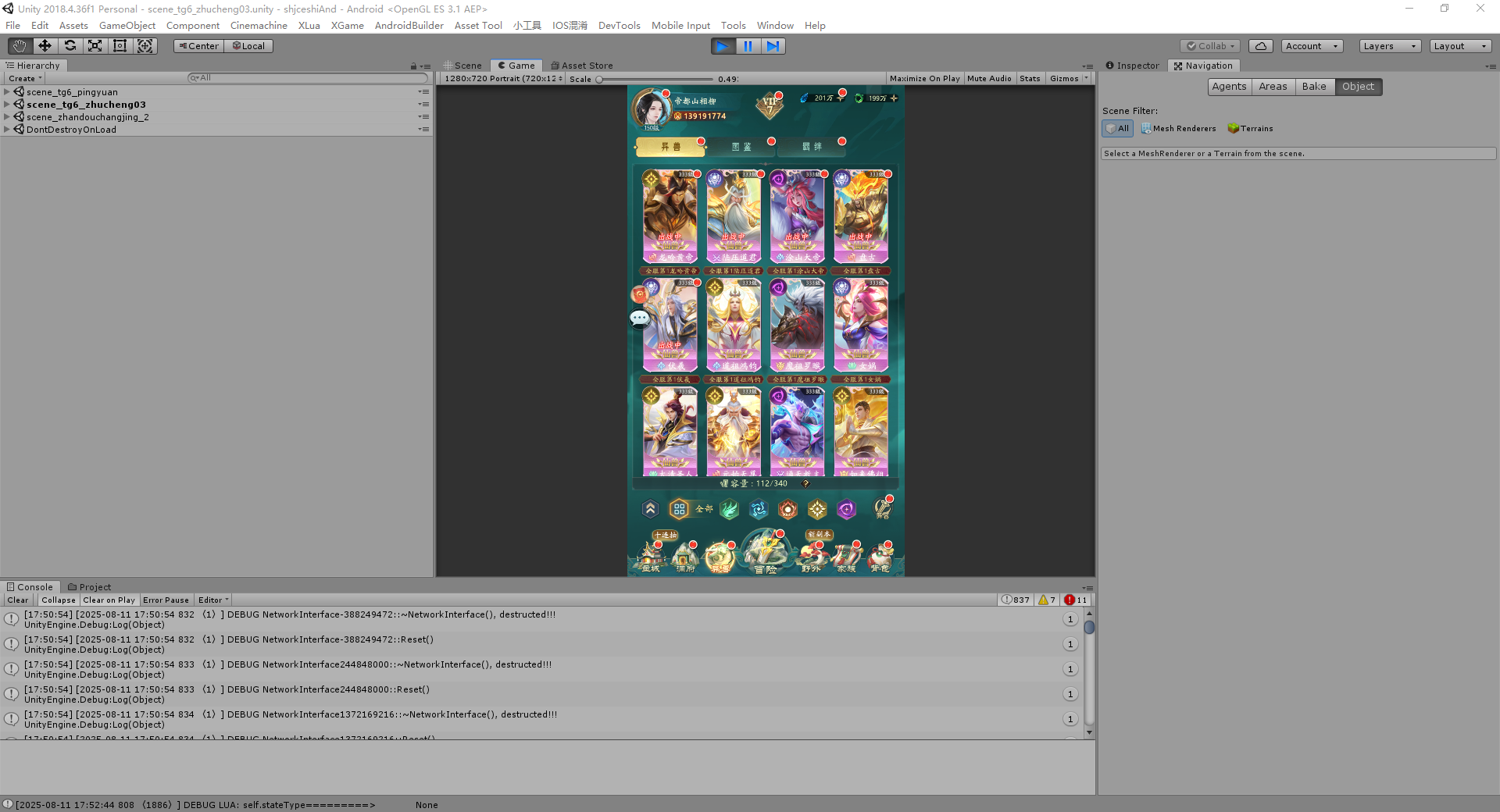The width and height of the screenshot is (1500, 812).
Task: Click the red envelope icon in game
Action: point(639,294)
